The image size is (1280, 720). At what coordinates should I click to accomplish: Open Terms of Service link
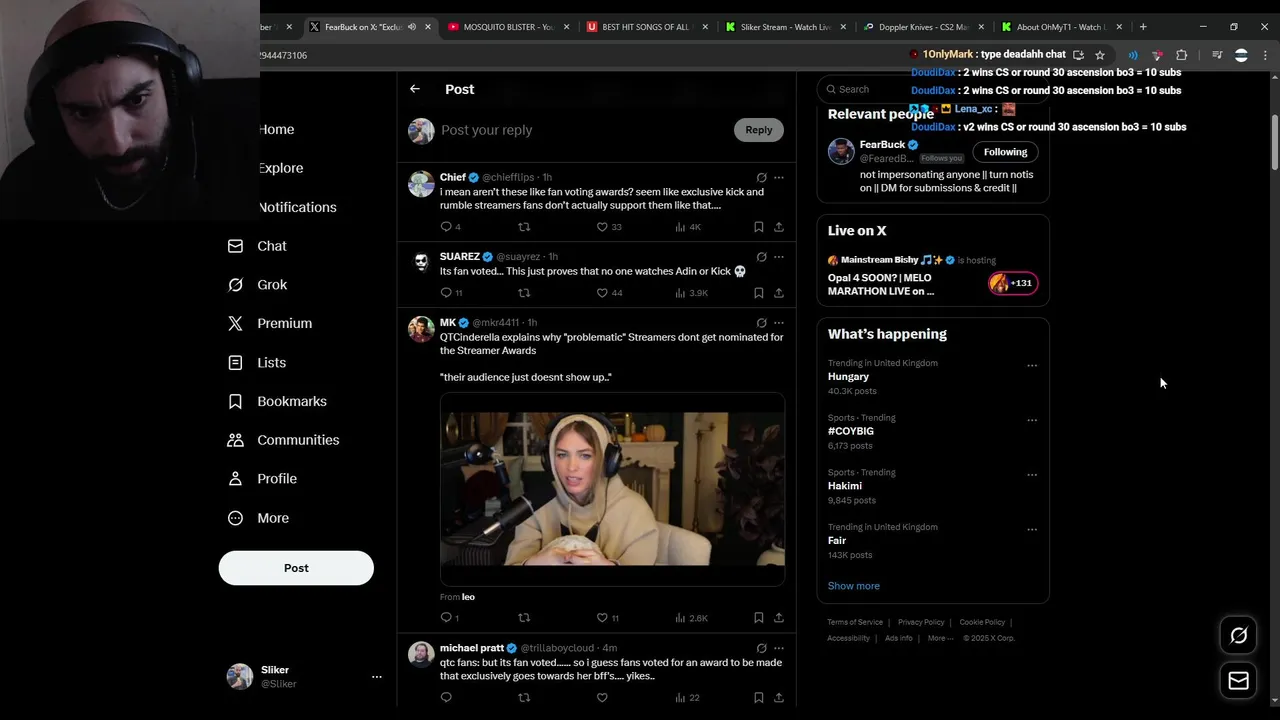coord(855,622)
